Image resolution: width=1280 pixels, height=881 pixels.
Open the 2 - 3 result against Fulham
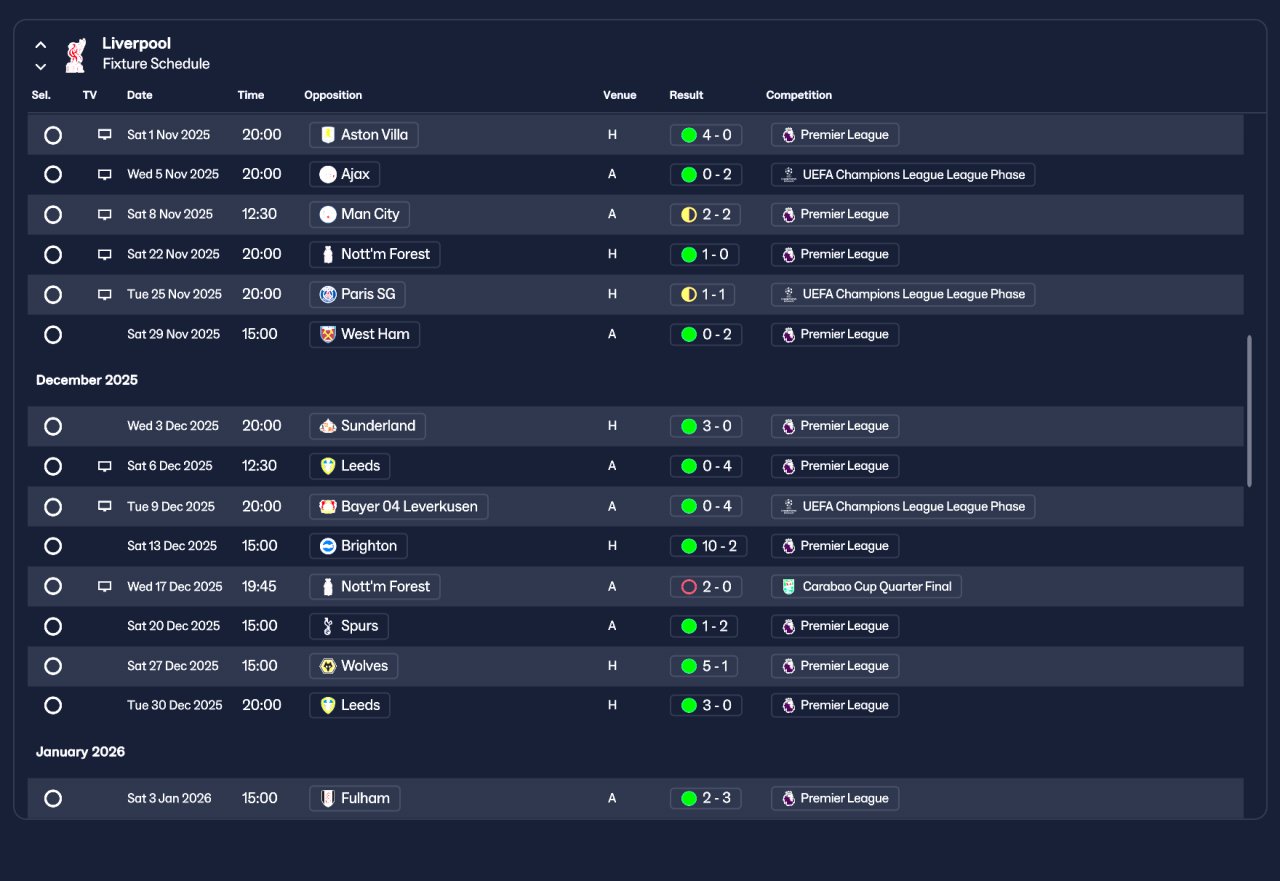point(706,798)
